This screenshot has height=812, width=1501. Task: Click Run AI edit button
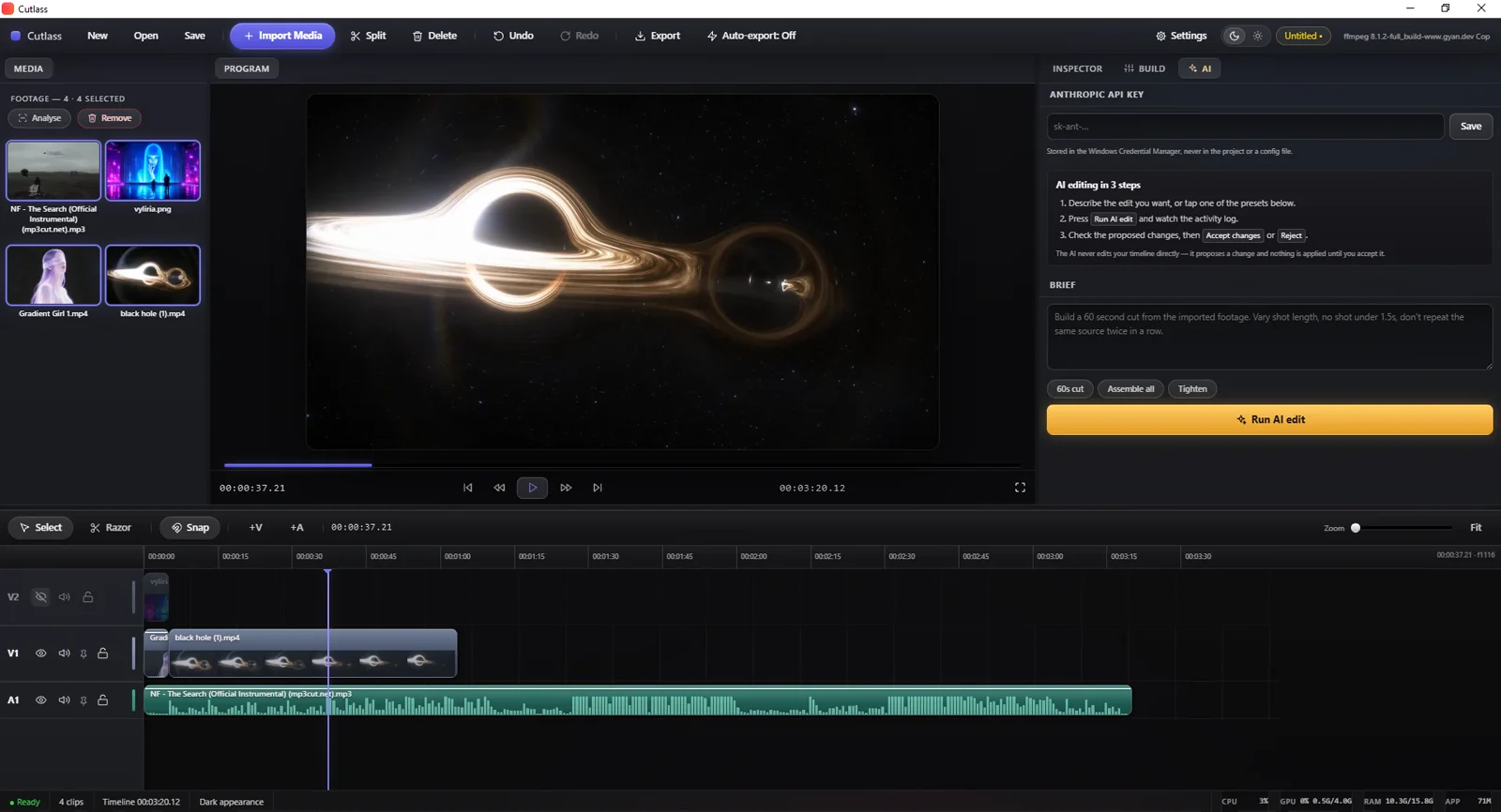click(1269, 420)
